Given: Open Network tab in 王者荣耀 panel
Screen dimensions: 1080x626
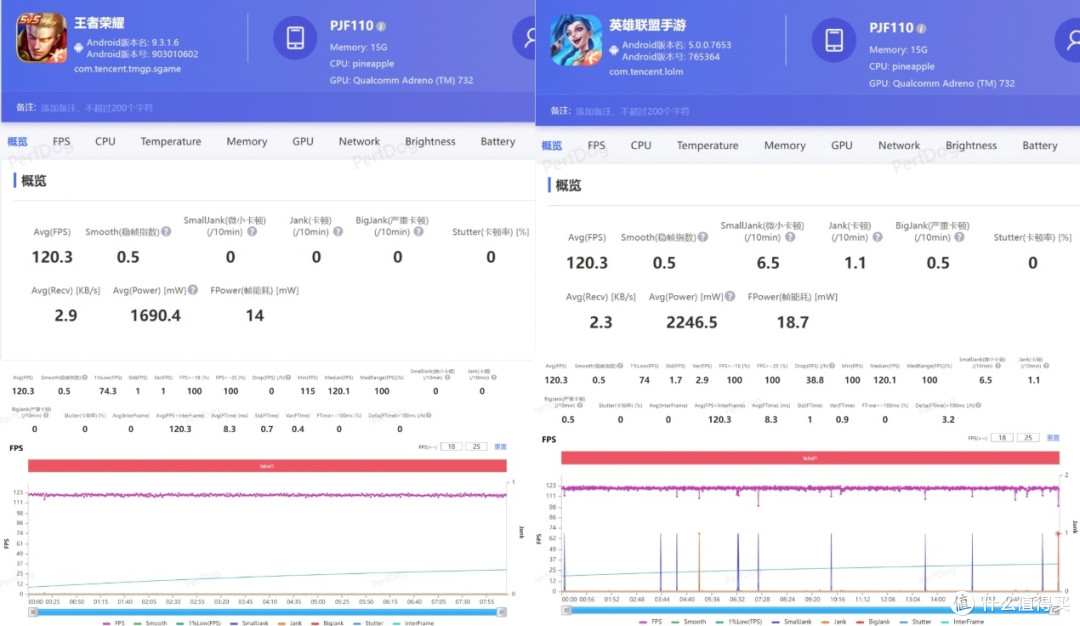Looking at the screenshot, I should click(x=359, y=141).
